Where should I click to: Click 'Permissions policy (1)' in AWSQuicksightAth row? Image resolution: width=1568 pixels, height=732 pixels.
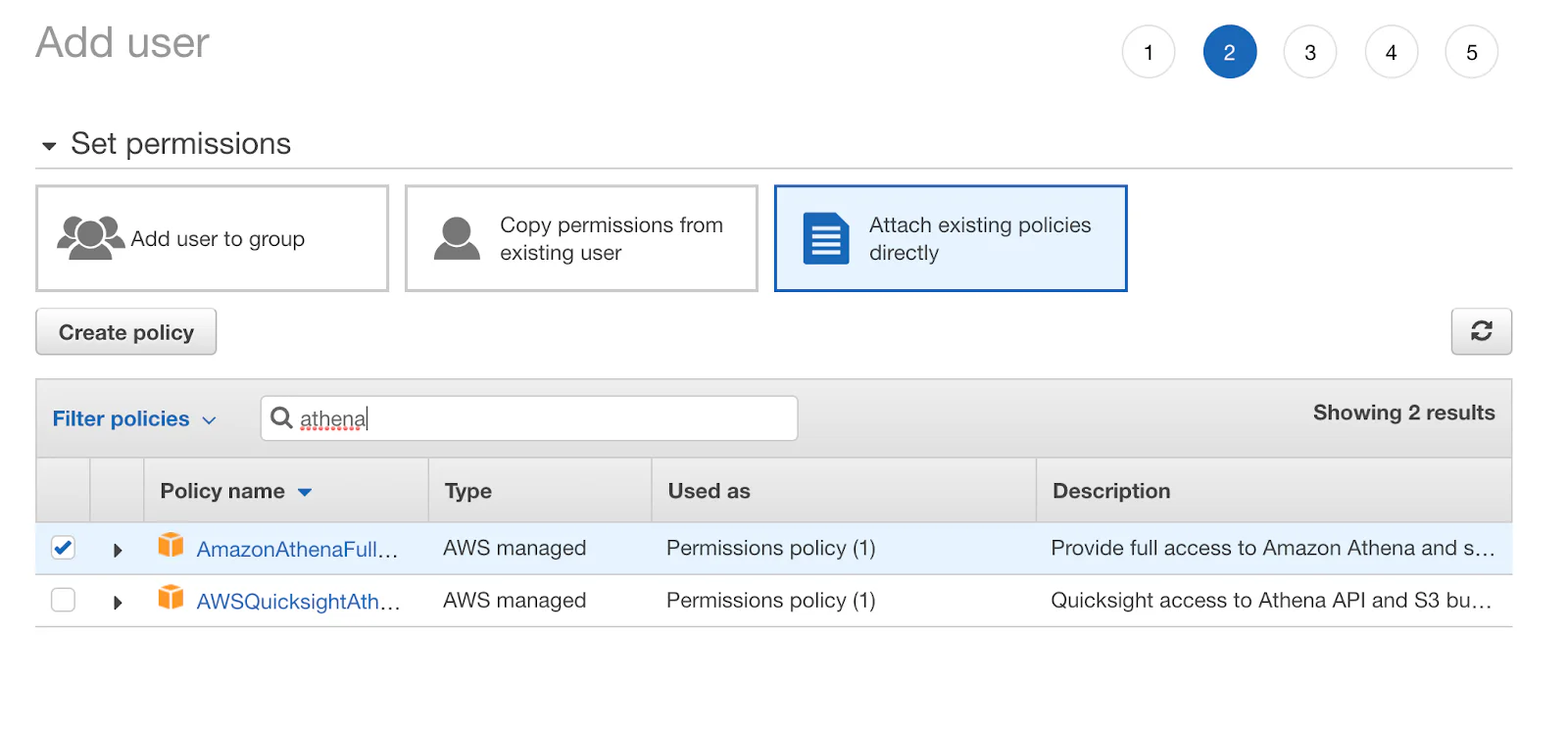[x=771, y=600]
